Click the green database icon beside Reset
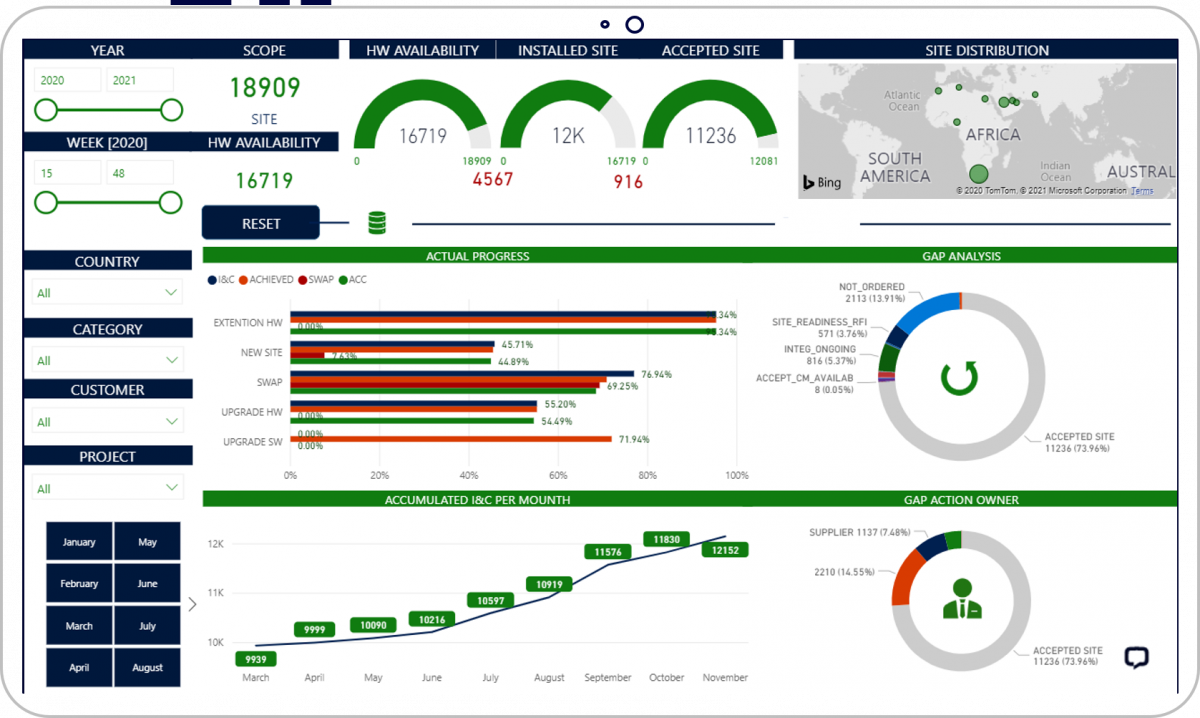Image resolution: width=1200 pixels, height=718 pixels. click(377, 222)
